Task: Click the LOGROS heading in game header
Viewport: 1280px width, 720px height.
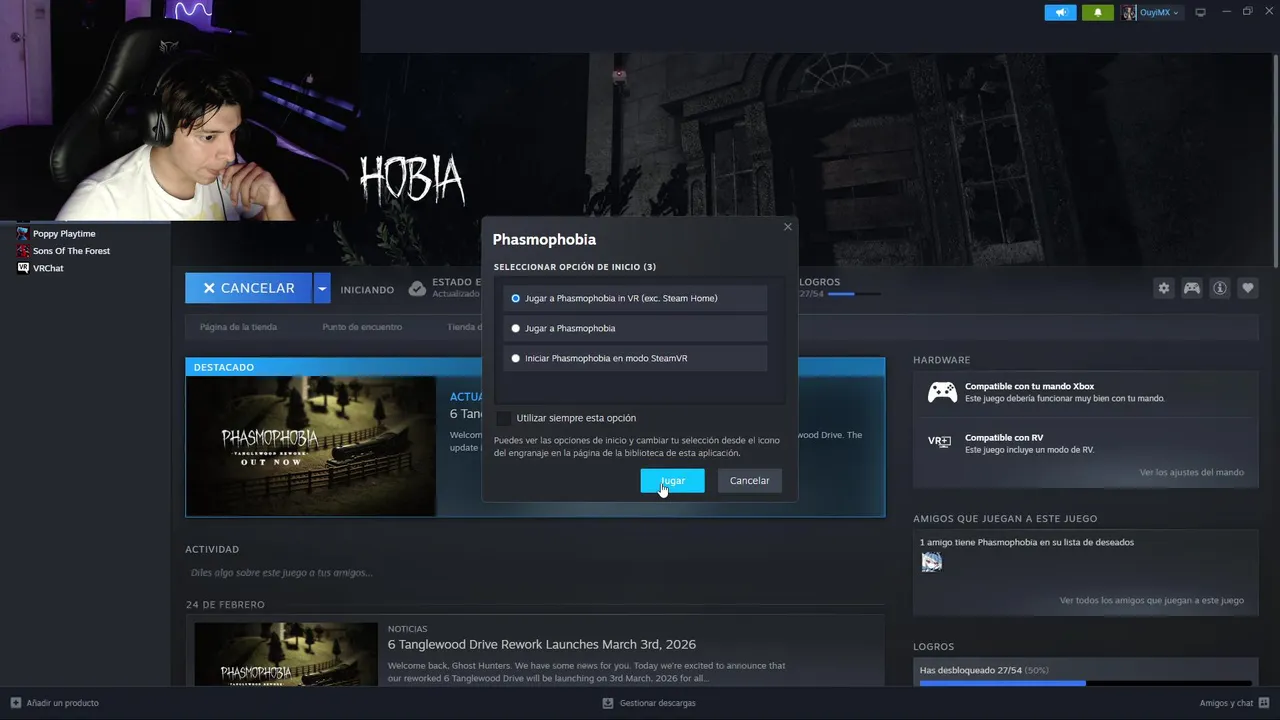Action: pos(820,282)
